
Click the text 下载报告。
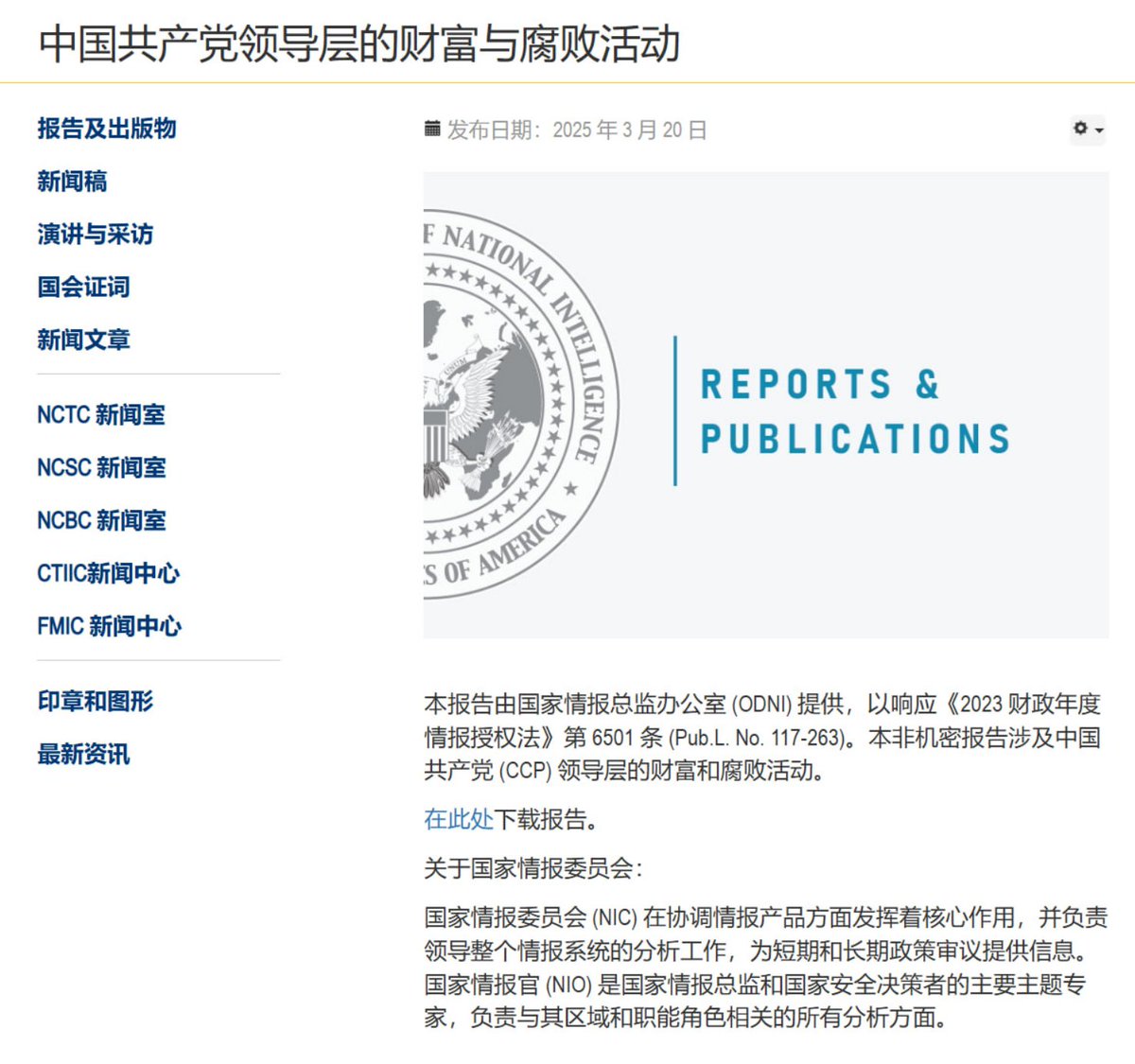coord(549,819)
